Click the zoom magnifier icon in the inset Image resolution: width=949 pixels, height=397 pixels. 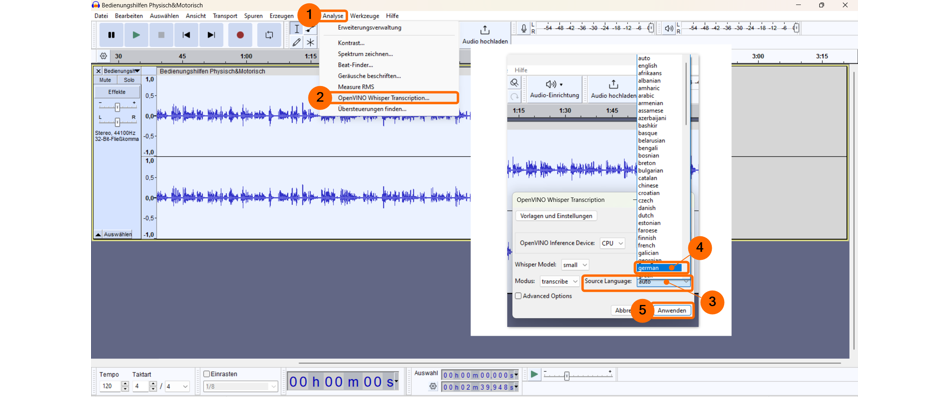514,82
